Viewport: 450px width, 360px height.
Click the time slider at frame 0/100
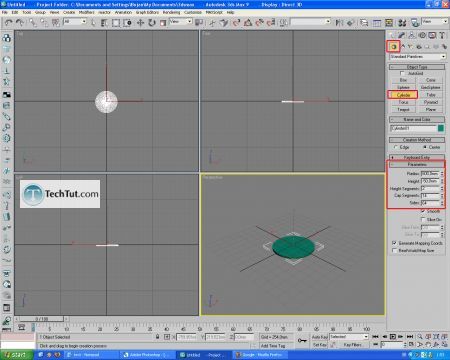pyautogui.click(x=41, y=319)
